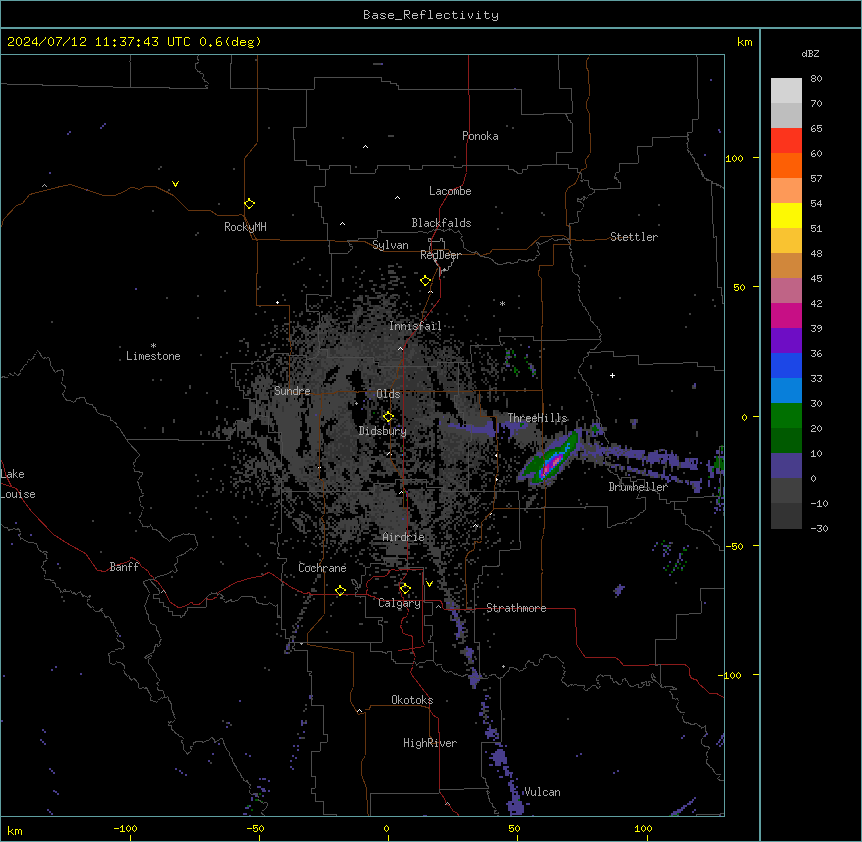Click the -50 tick on bottom horizontal axis
The height and width of the screenshot is (842, 862).
[x=255, y=828]
